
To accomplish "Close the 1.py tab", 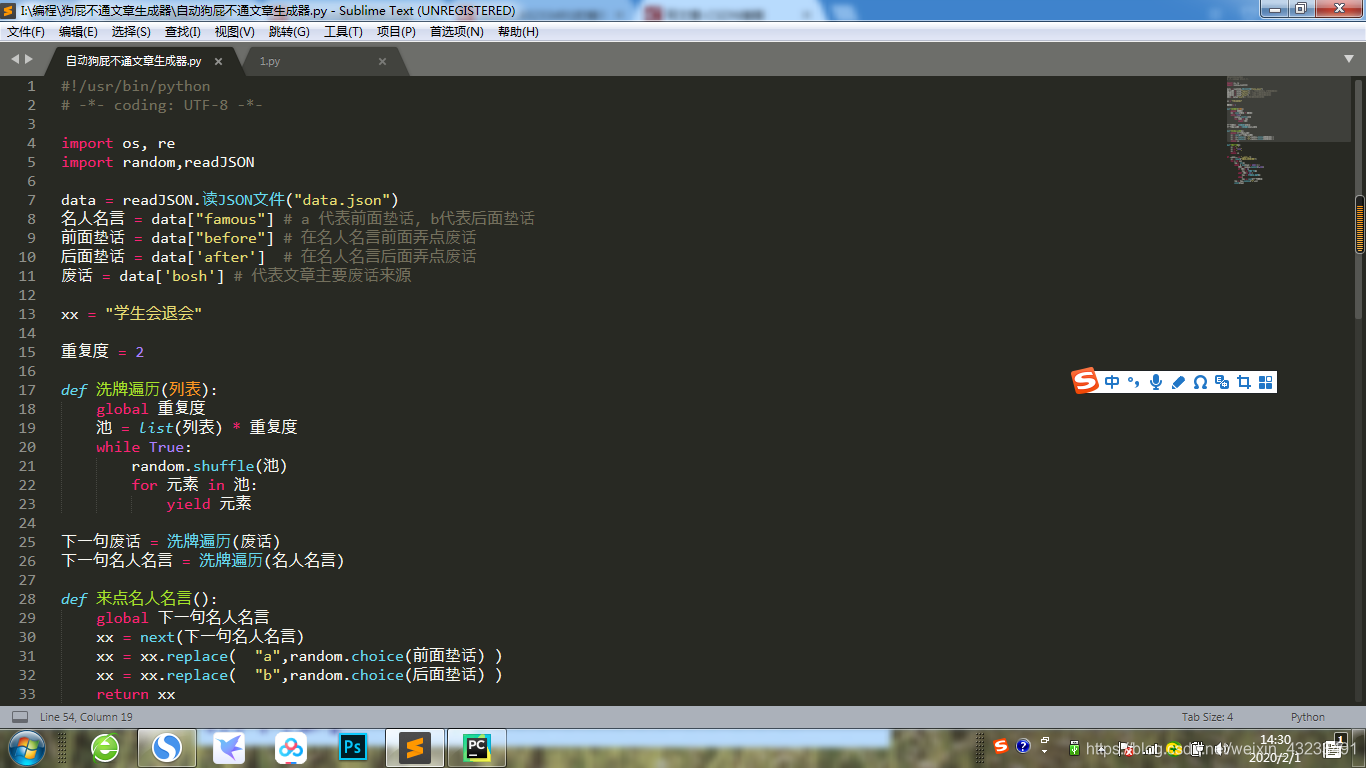I will (x=382, y=61).
